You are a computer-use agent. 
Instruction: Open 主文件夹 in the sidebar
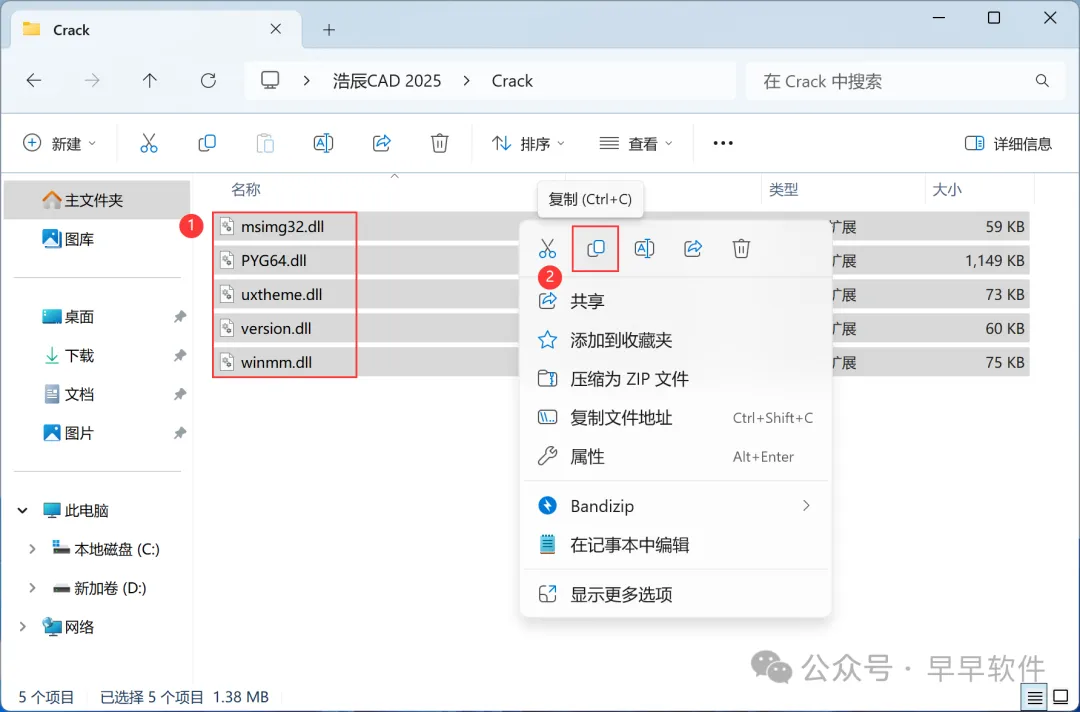(97, 200)
